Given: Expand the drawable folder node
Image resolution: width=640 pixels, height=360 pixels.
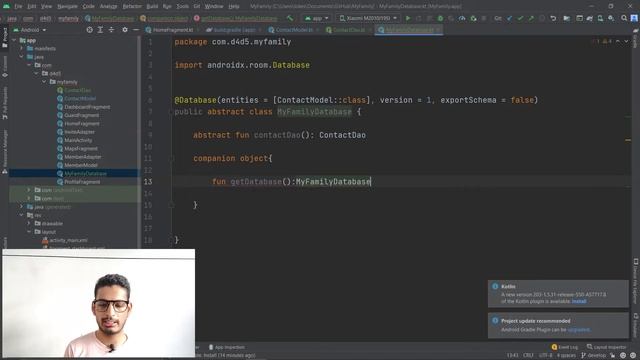Looking at the screenshot, I should 29,224.
